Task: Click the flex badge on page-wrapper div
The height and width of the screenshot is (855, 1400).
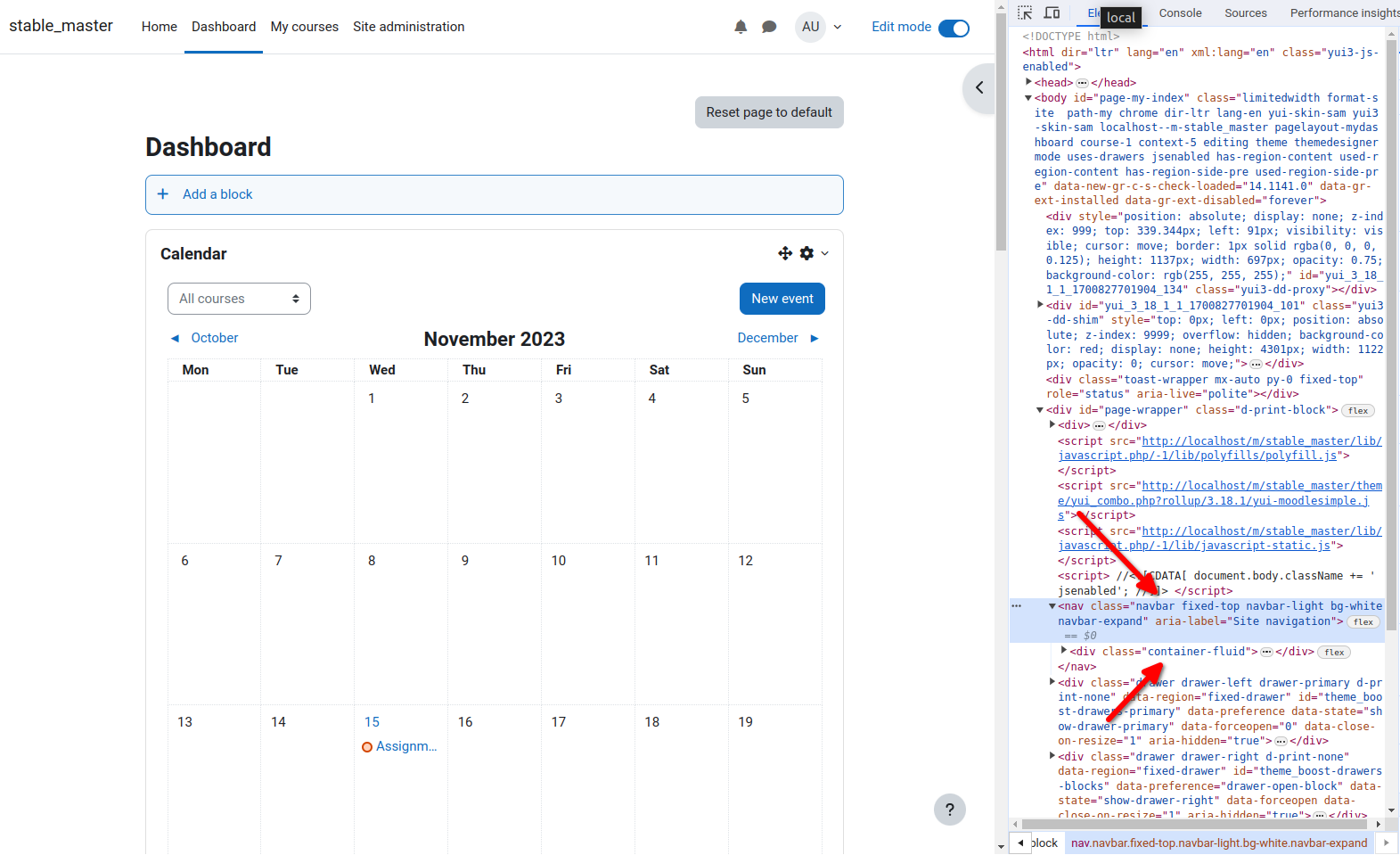Action: click(x=1358, y=411)
